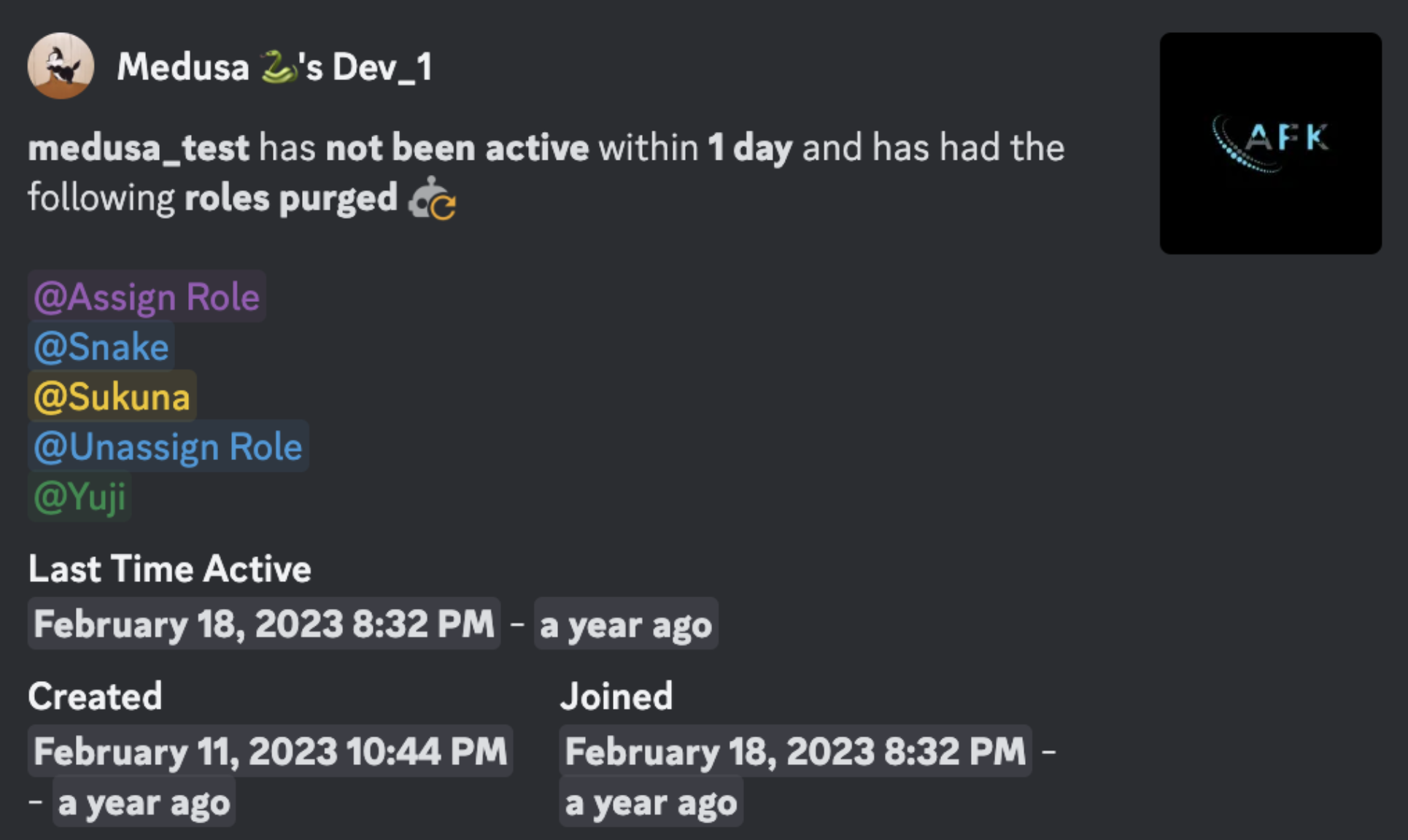Click the February 11, 2023 Created timestamp
The height and width of the screenshot is (840, 1408).
coord(269,750)
